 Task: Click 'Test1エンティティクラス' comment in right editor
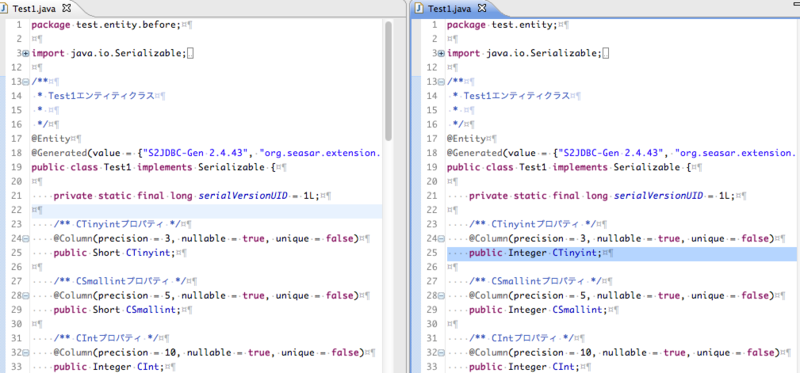[x=516, y=95]
